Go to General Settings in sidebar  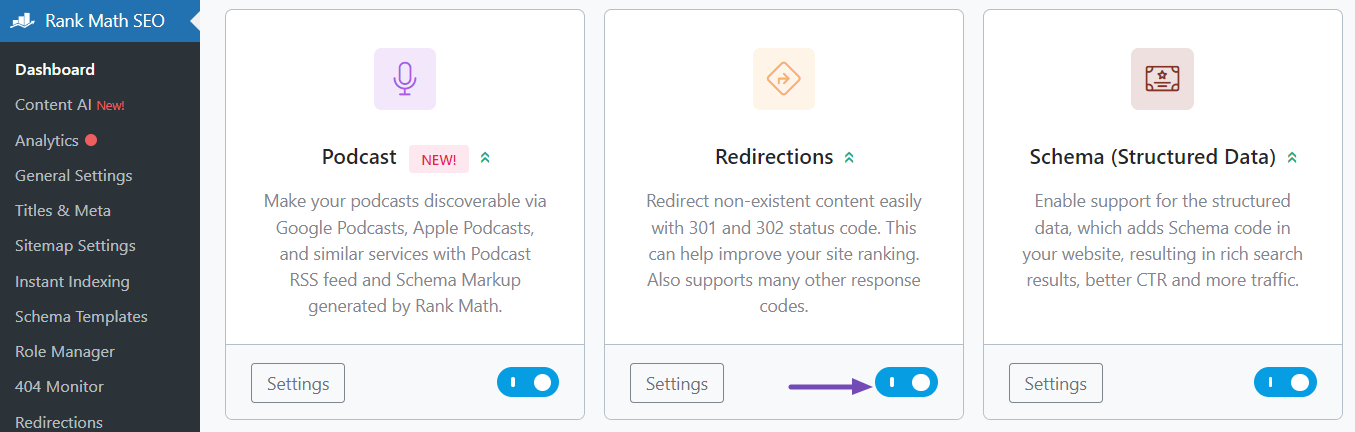[x=74, y=176]
